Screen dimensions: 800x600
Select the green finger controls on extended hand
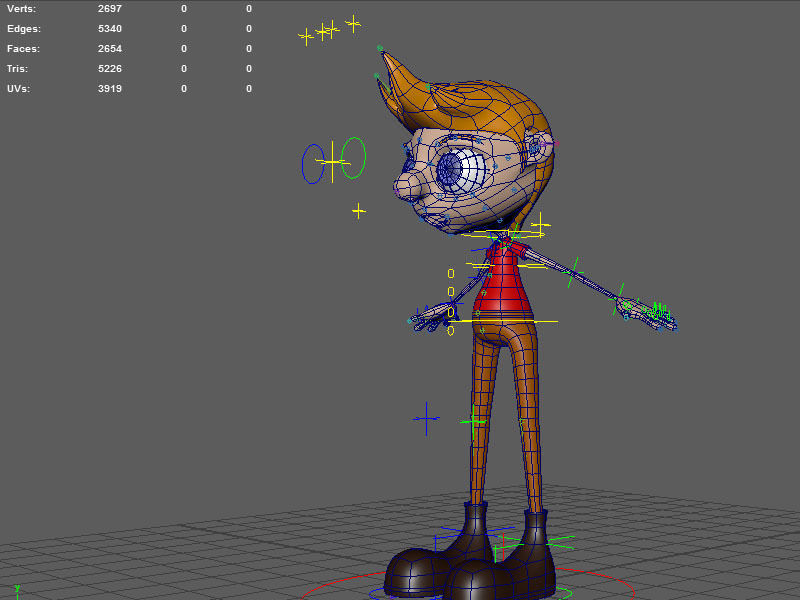pos(659,311)
